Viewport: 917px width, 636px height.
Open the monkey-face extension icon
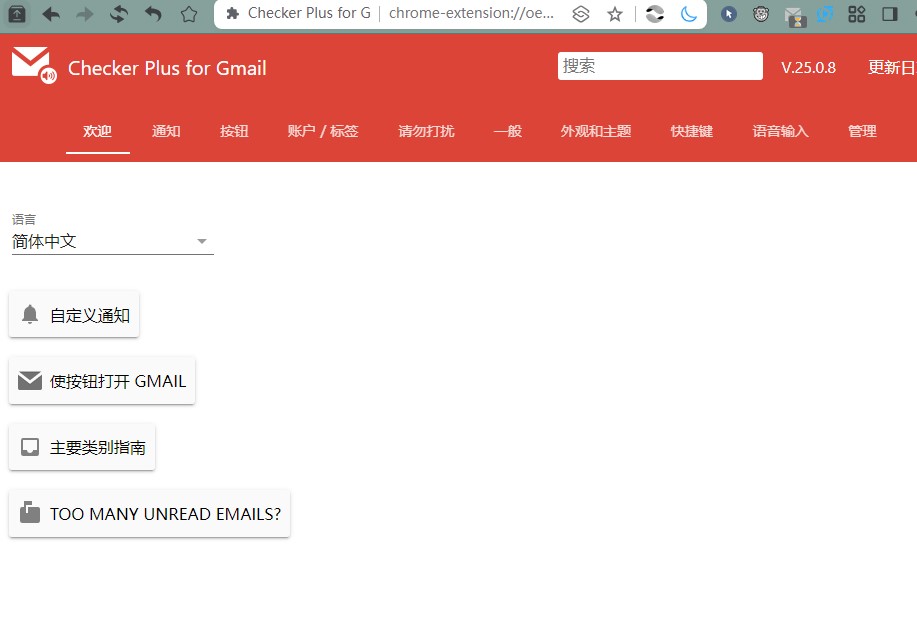point(761,14)
